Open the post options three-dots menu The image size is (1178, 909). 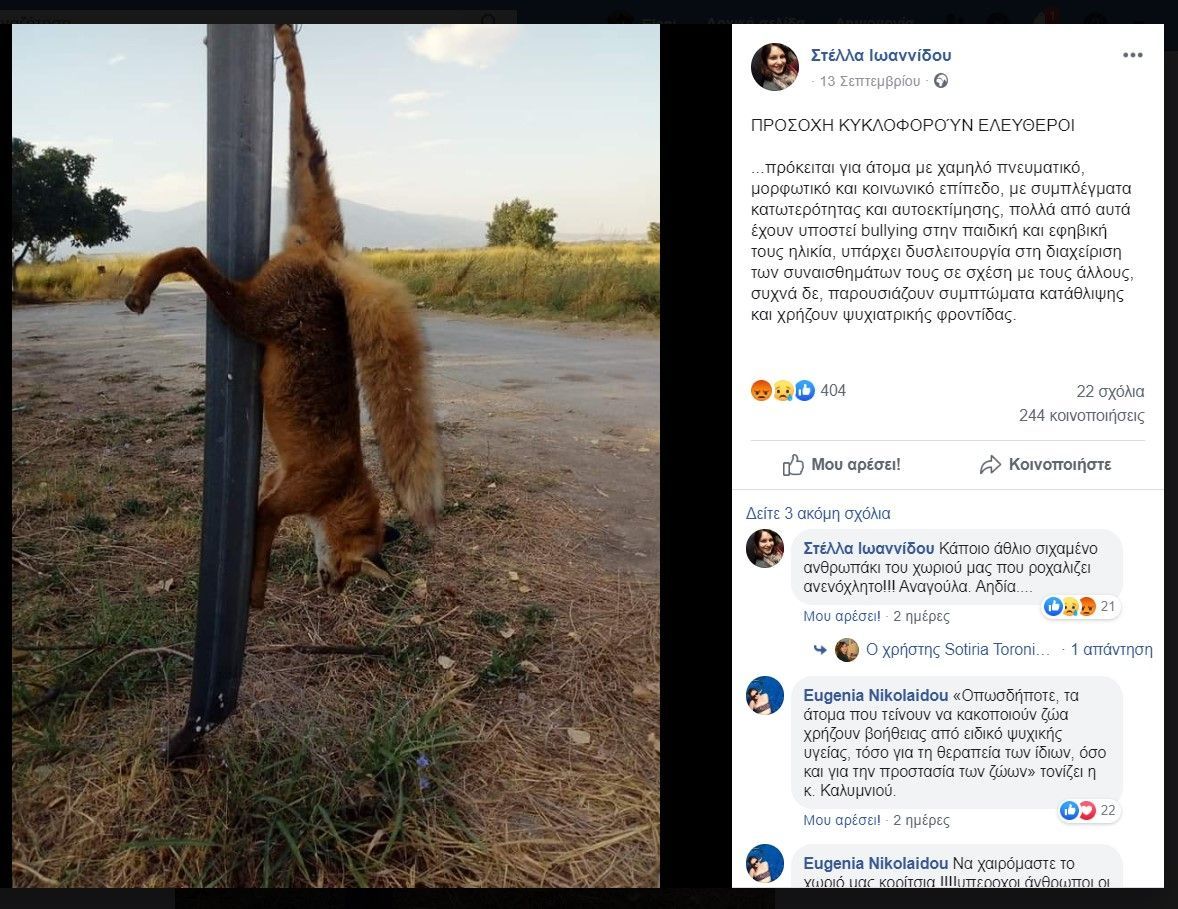(x=1132, y=55)
